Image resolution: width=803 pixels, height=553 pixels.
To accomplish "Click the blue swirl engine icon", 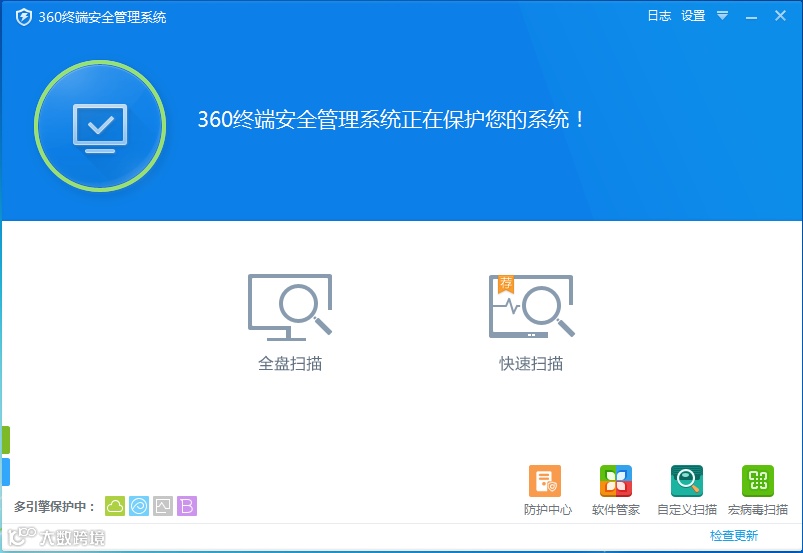I will (x=139, y=506).
